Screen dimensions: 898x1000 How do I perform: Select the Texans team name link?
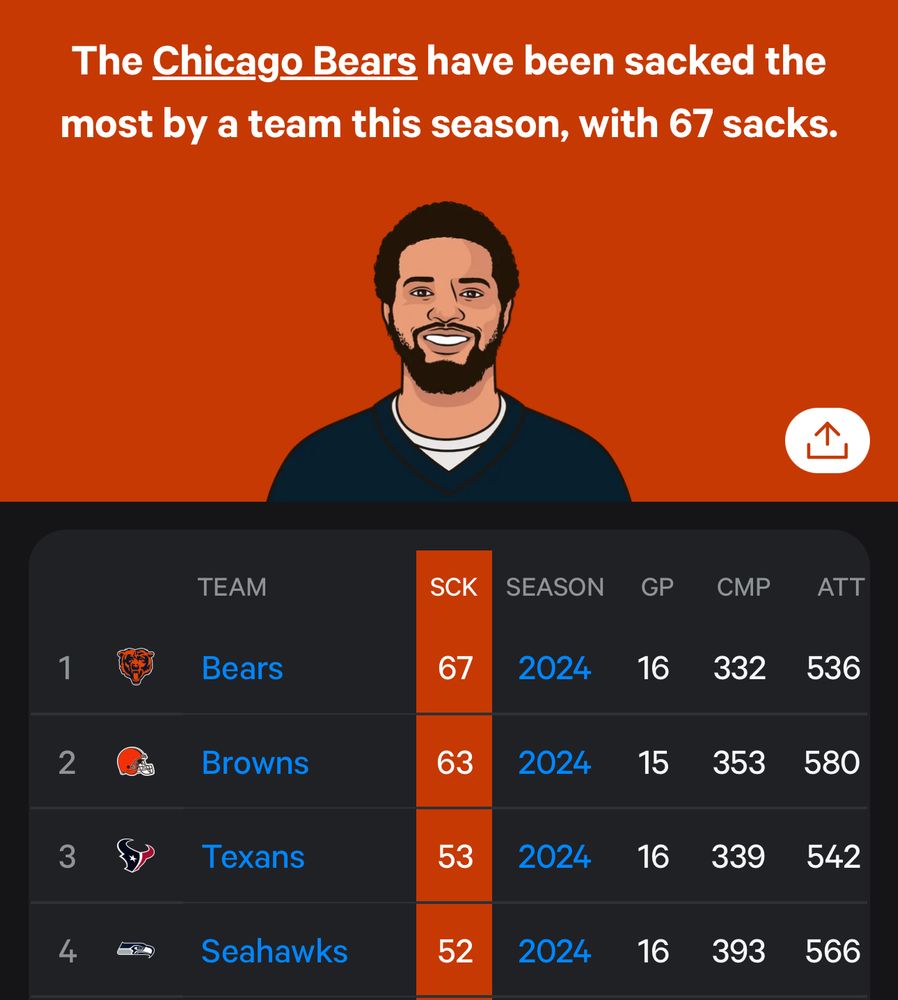pyautogui.click(x=252, y=857)
